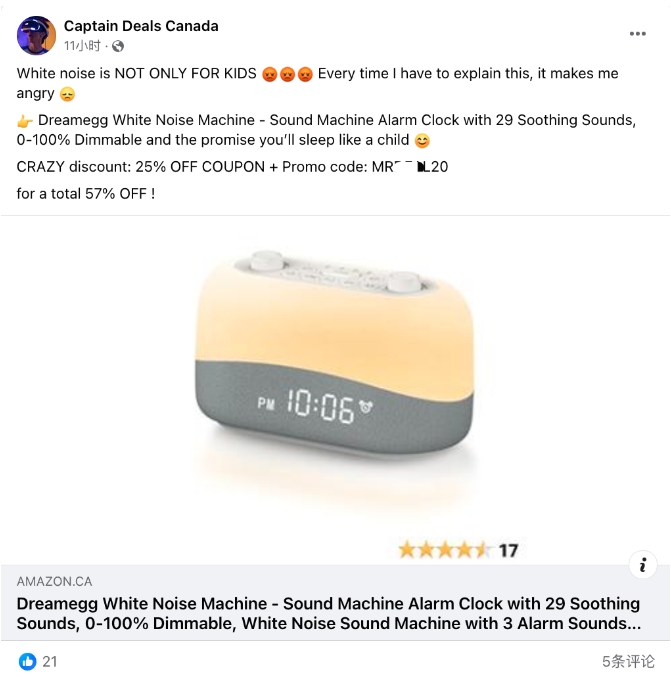View the 5条评论 comments count

click(x=628, y=661)
